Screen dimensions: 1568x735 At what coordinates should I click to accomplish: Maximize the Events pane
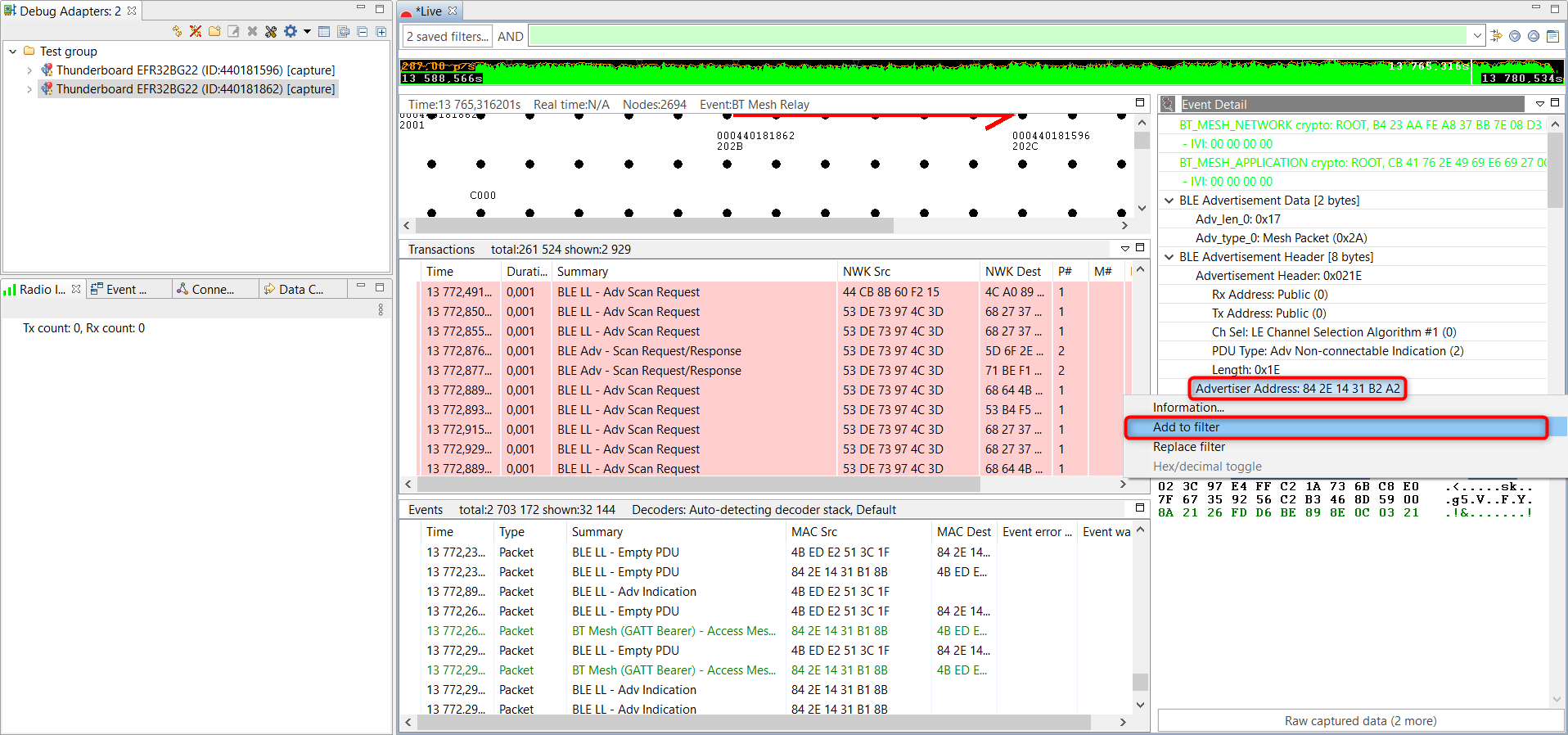(1140, 508)
